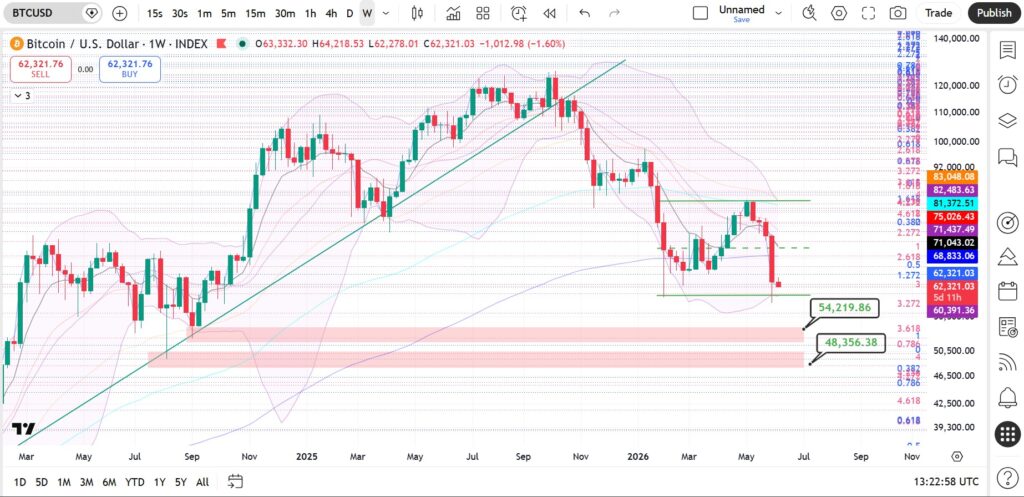Set date range to 1M
The image size is (1024, 497).
click(63, 482)
